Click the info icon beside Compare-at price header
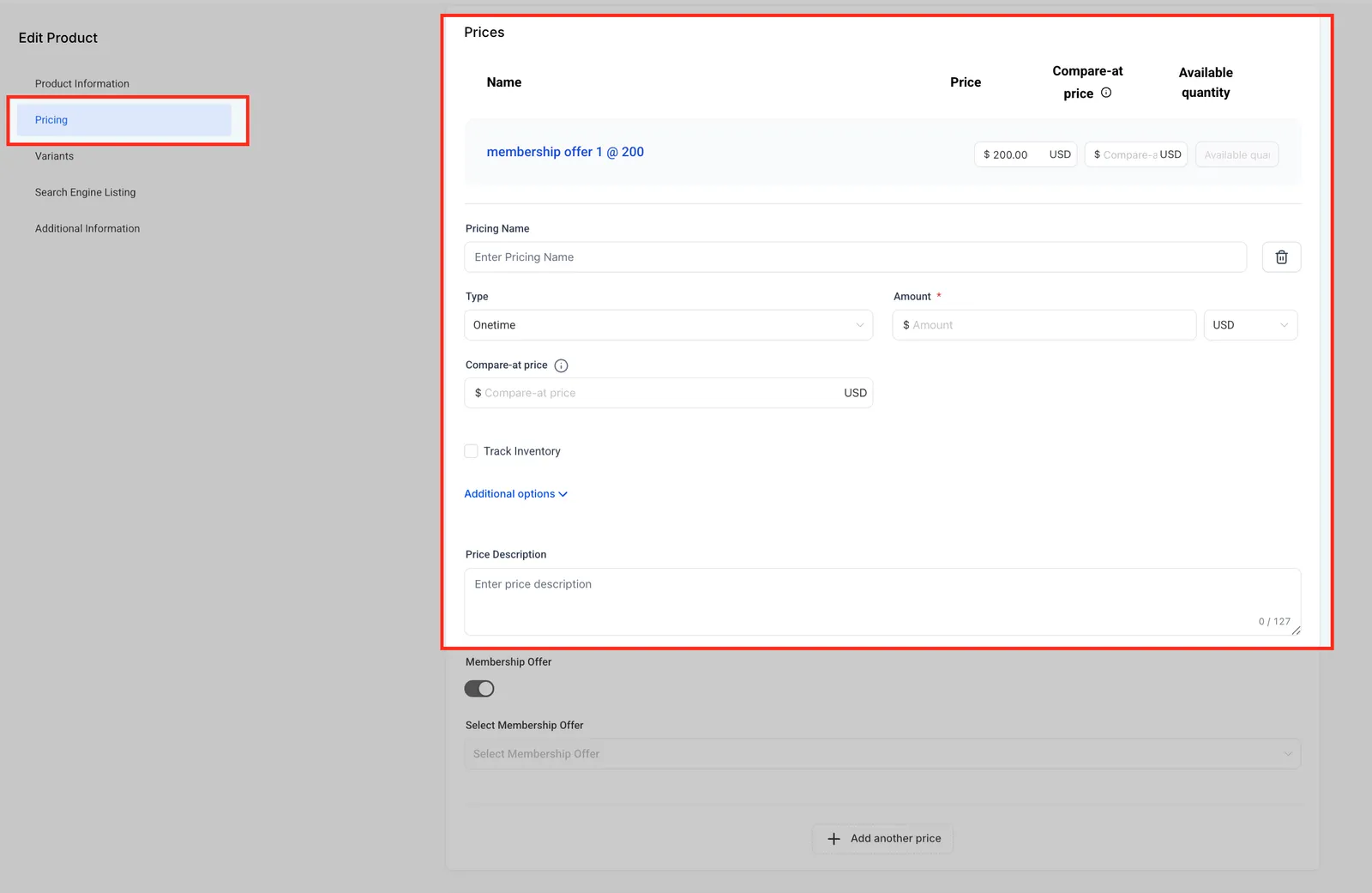The width and height of the screenshot is (1372, 893). click(x=1106, y=93)
